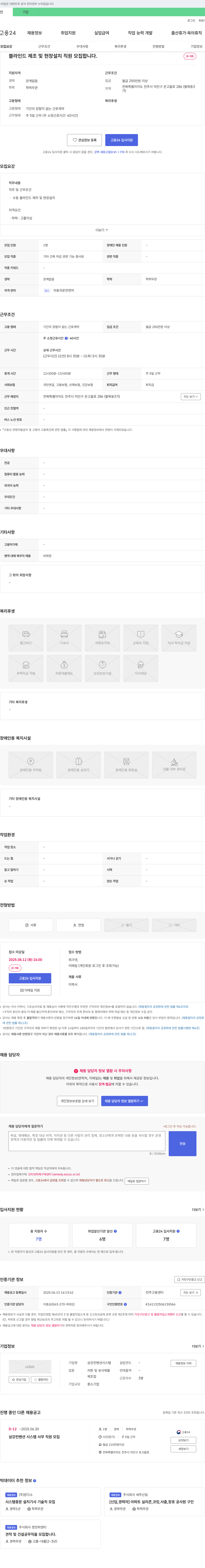Screen dimensions: 205x1568
Task: Switch to the 복리후생 section tab
Action: point(120,46)
